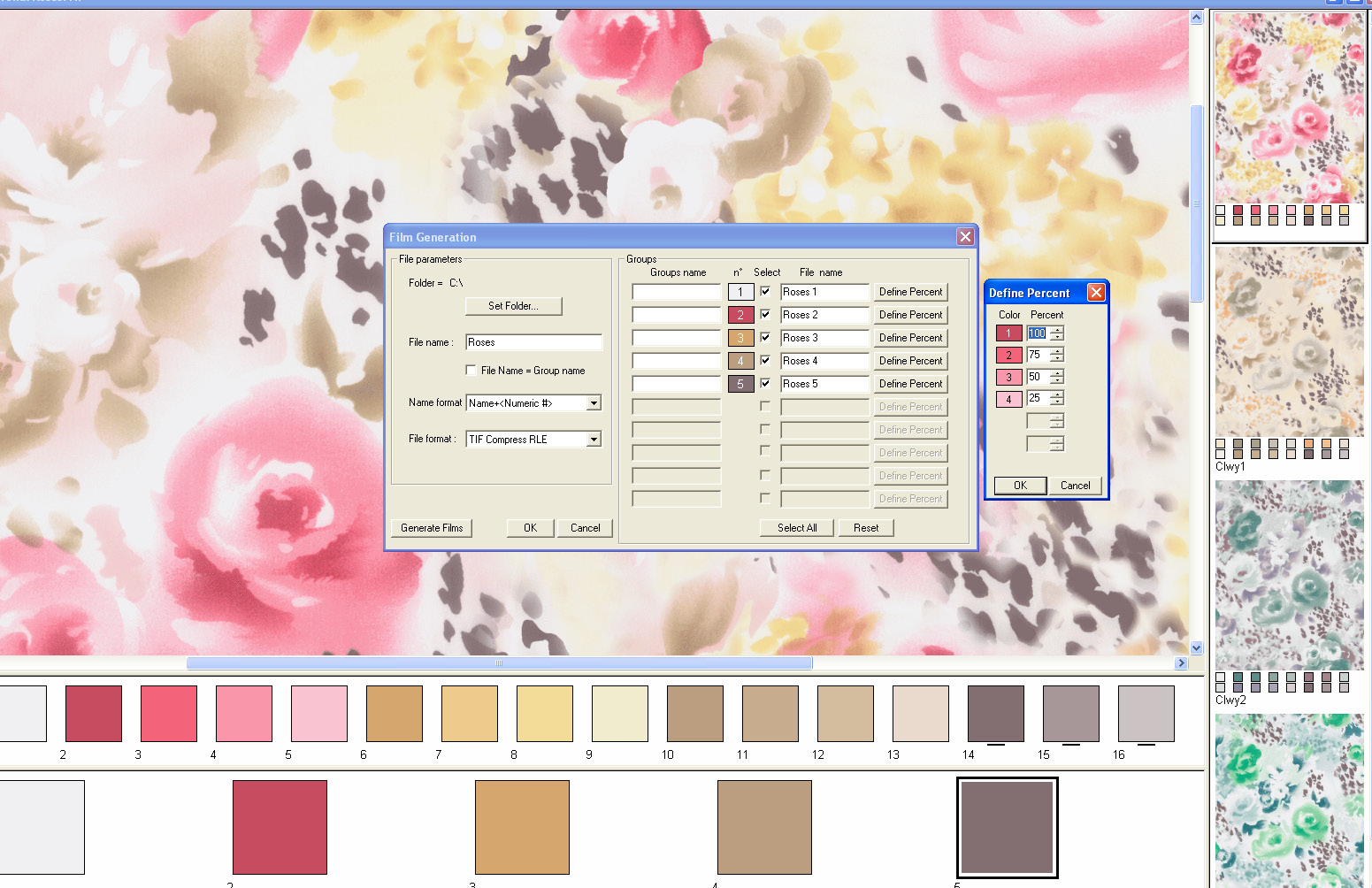Viewport: 1372px width, 888px height.
Task: Click Define Percent for Roses 3
Action: coord(910,338)
